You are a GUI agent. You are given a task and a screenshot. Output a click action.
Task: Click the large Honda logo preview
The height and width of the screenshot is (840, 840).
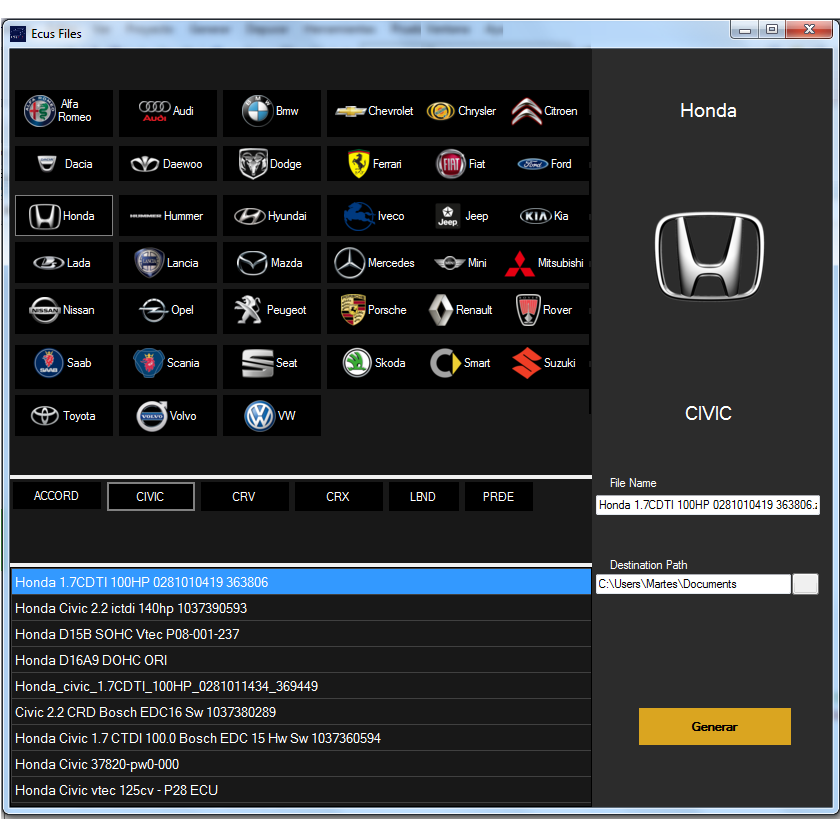(709, 256)
